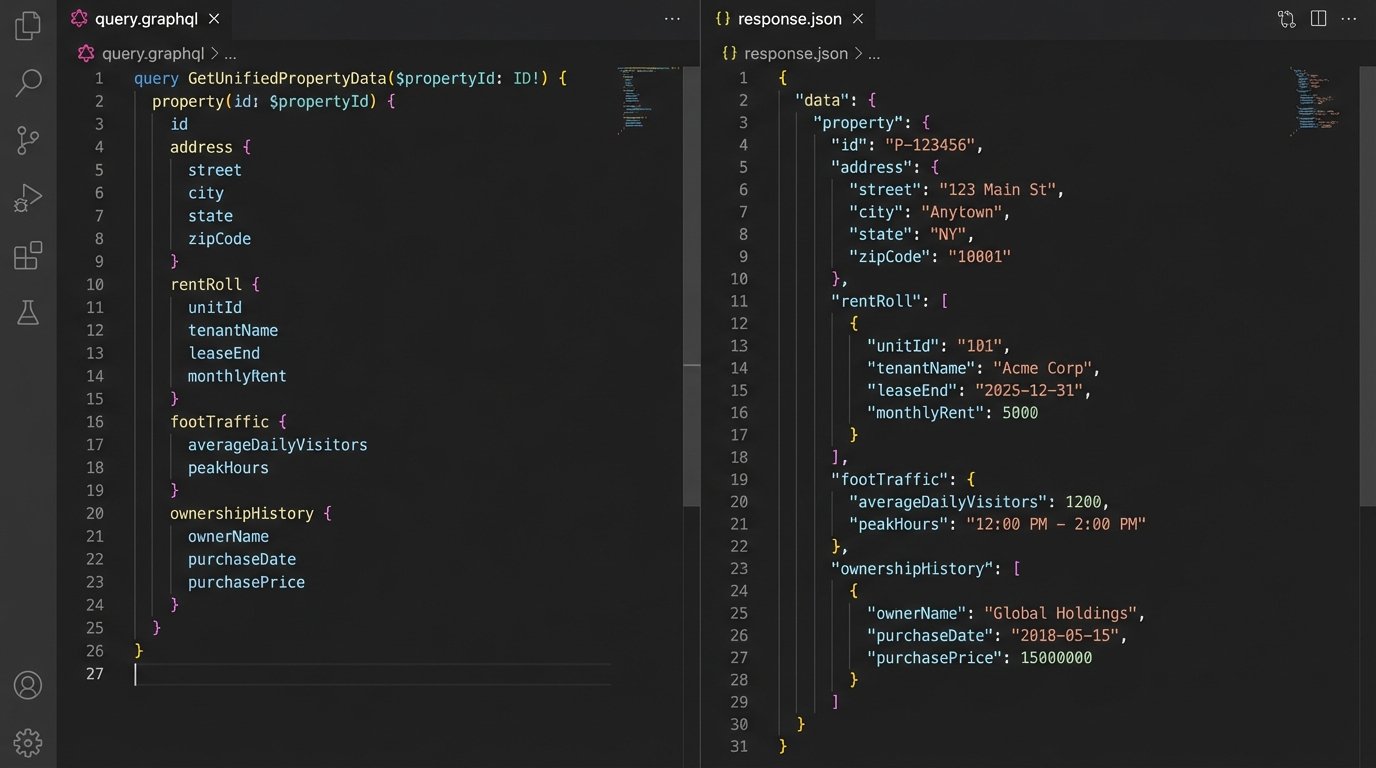Viewport: 1376px width, 768px height.
Task: Open the Manage settings gear
Action: [x=28, y=742]
